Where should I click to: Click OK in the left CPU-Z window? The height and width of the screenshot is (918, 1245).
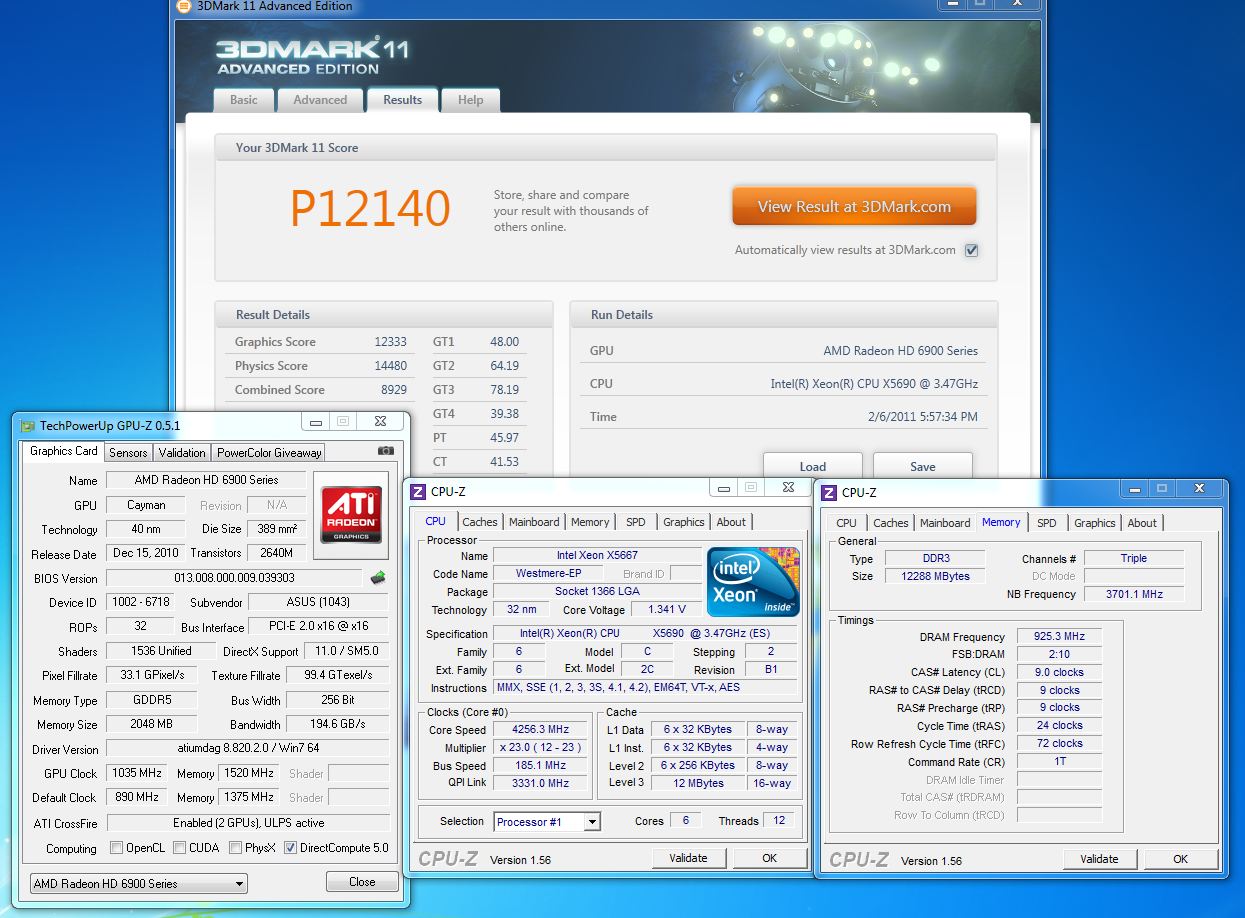769,858
